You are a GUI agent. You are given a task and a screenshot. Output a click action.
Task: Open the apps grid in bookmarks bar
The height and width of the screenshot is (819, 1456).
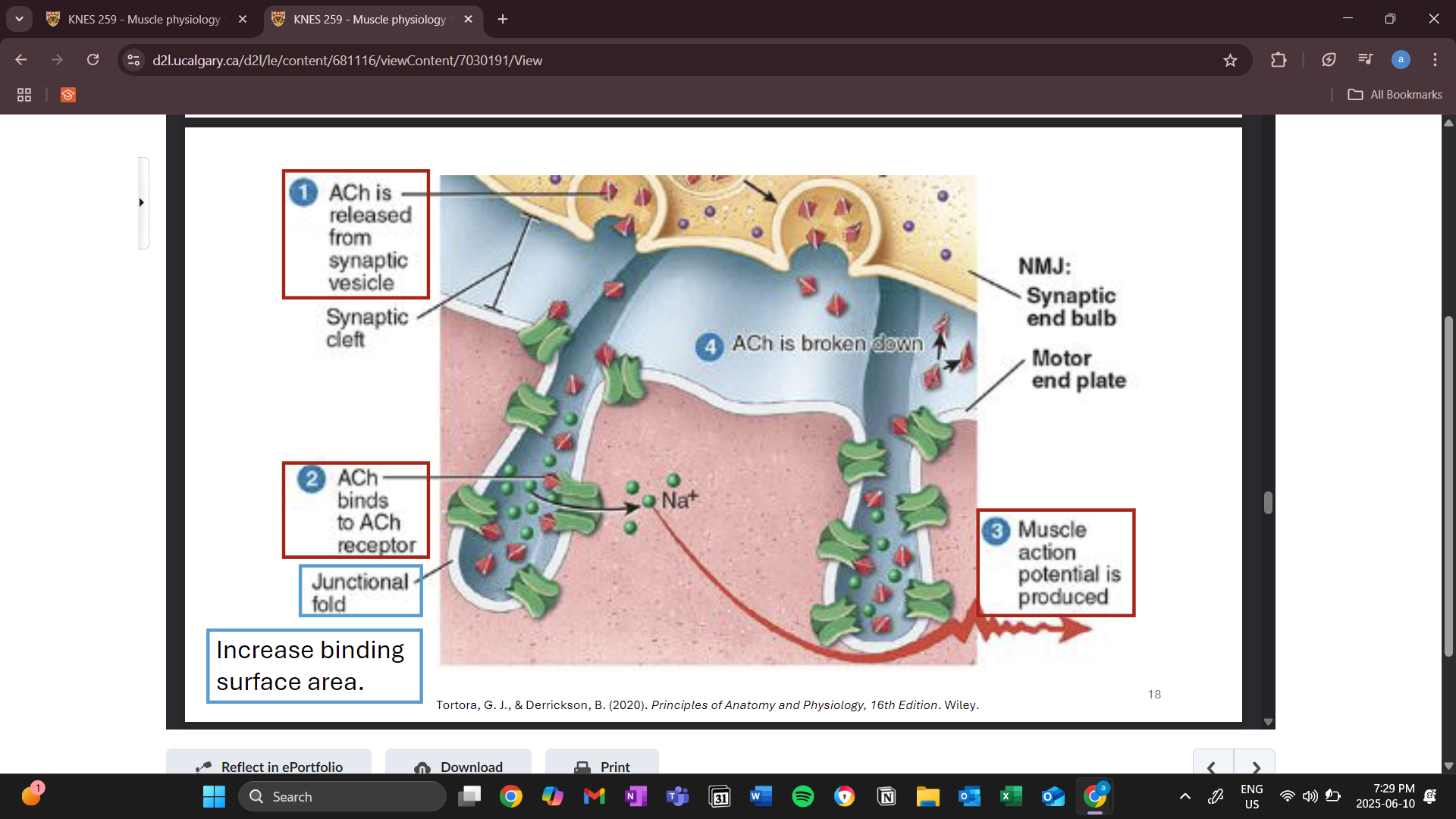[24, 95]
